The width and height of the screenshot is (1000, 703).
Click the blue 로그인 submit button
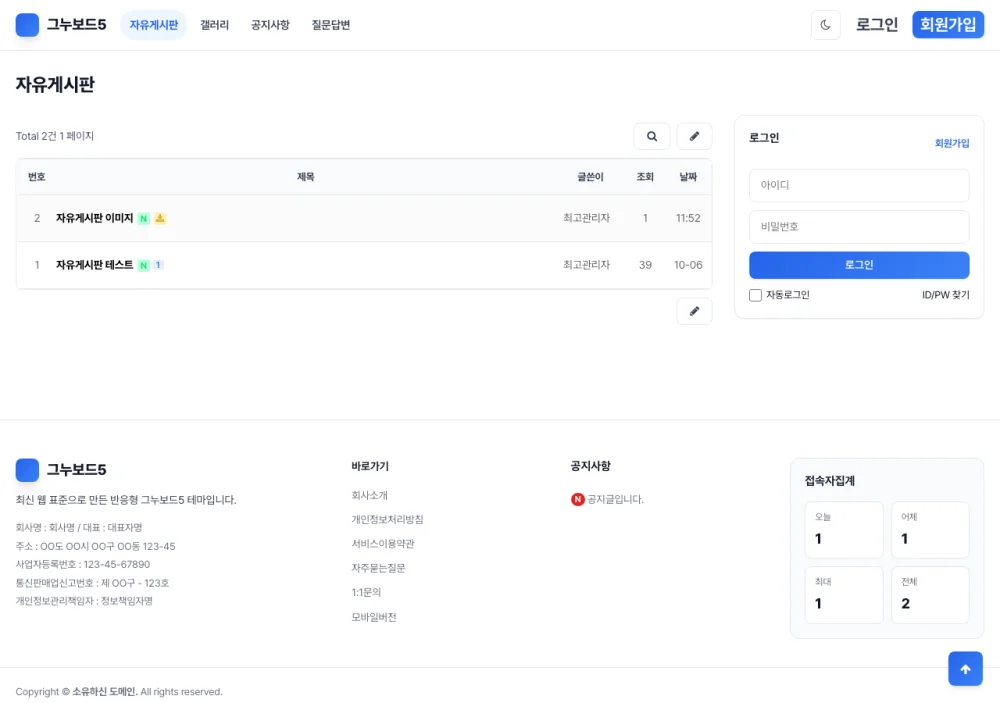pos(859,265)
